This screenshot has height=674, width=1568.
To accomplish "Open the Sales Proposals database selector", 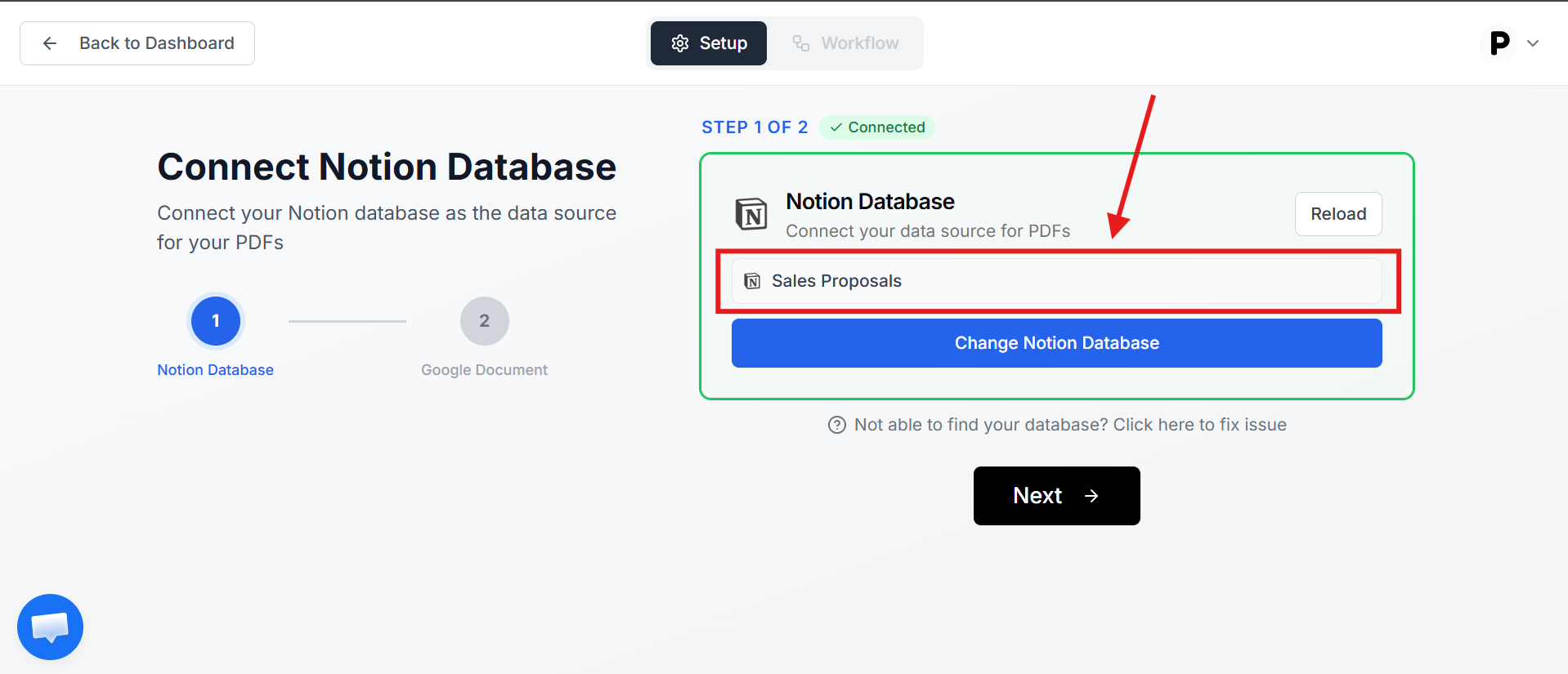I will click(x=1056, y=281).
